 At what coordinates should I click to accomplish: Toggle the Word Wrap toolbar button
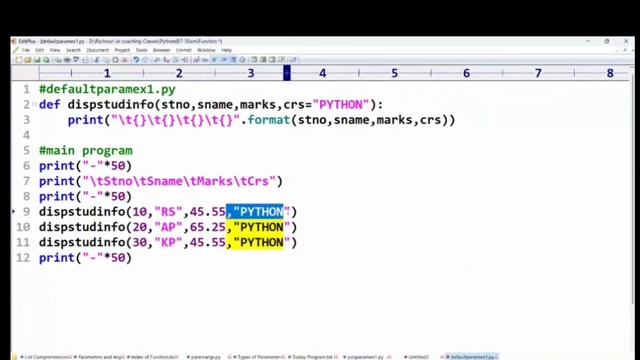pos(214,60)
